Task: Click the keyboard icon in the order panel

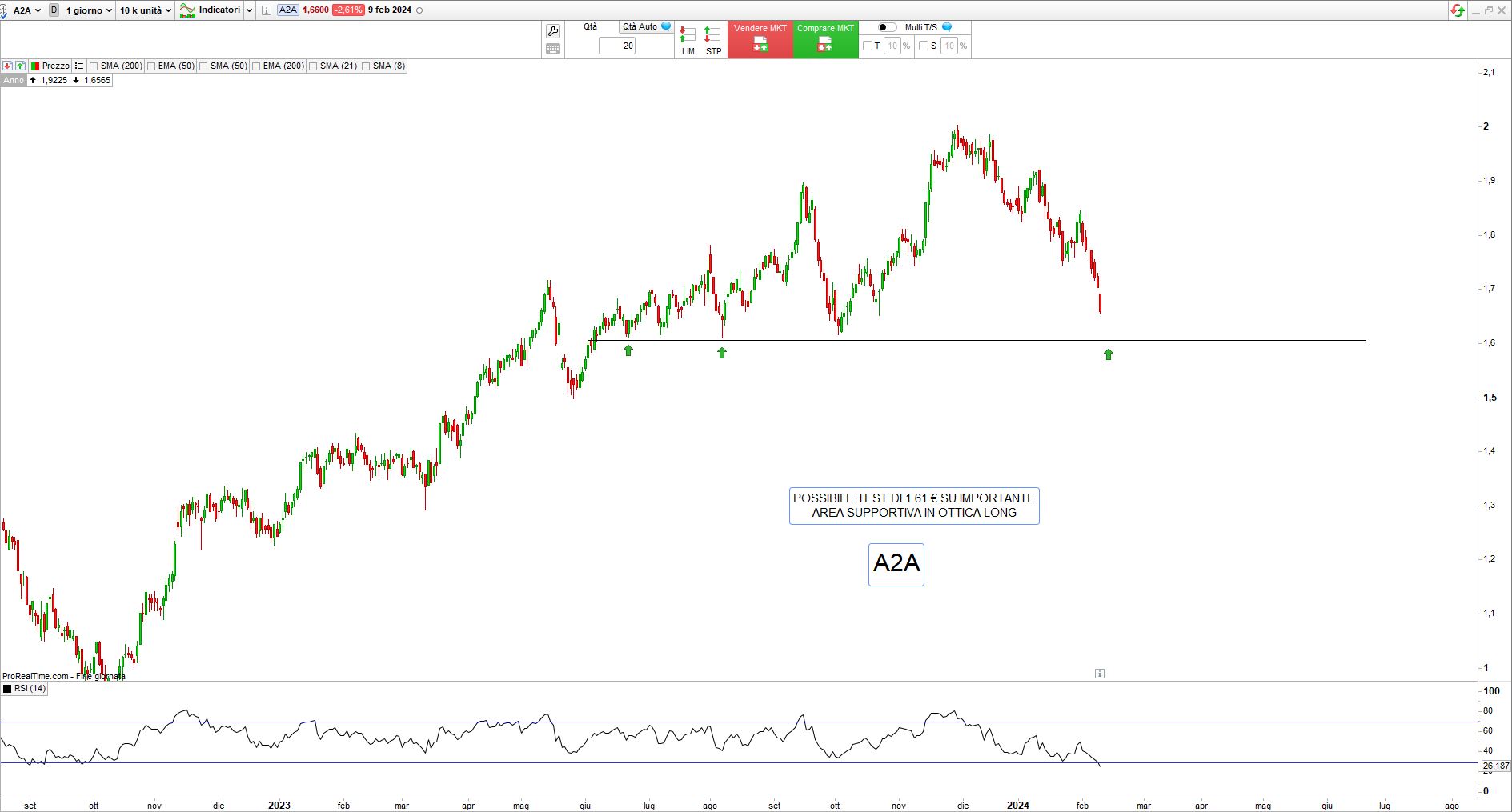Action: [552, 50]
